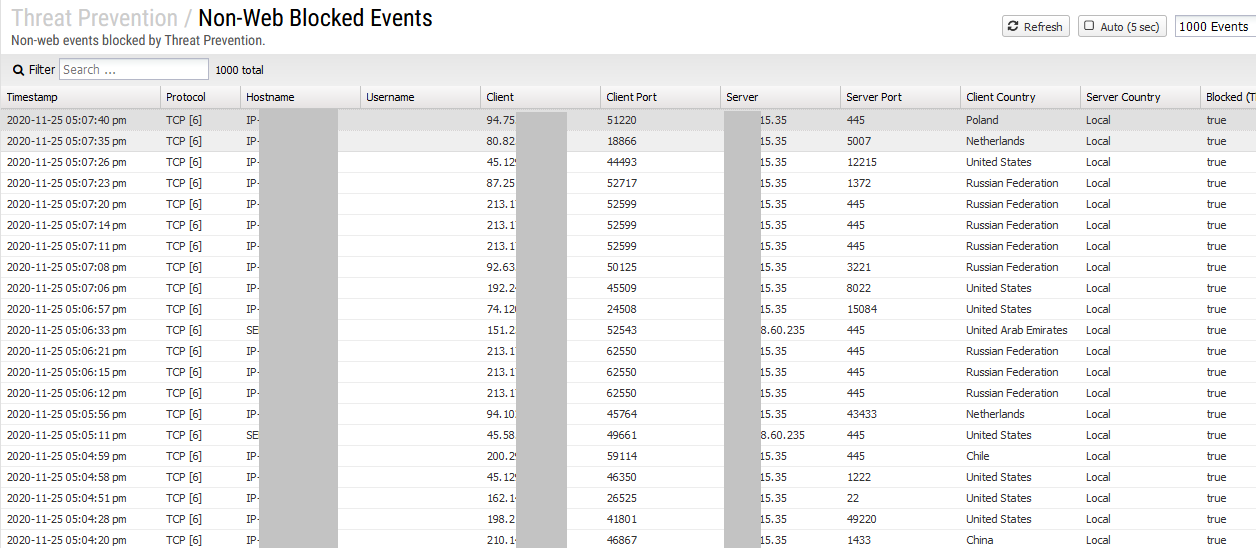Viewport: 1256px width, 548px height.
Task: Select the United Arab Emirates event row
Action: [1016, 330]
